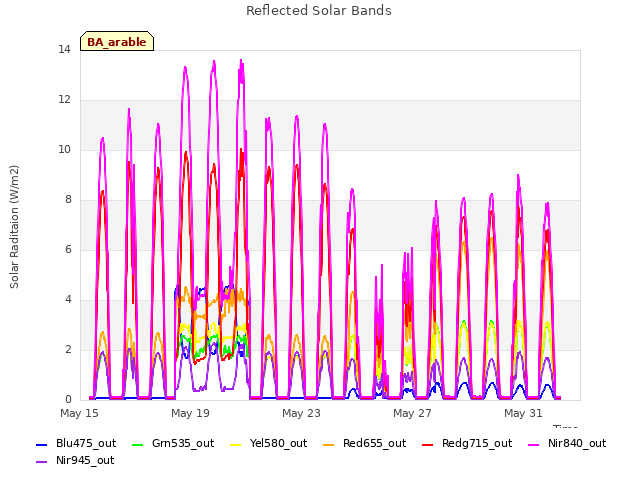
Task: Click the Solar Raditaion (W/m2) axis title
Action: point(14,227)
